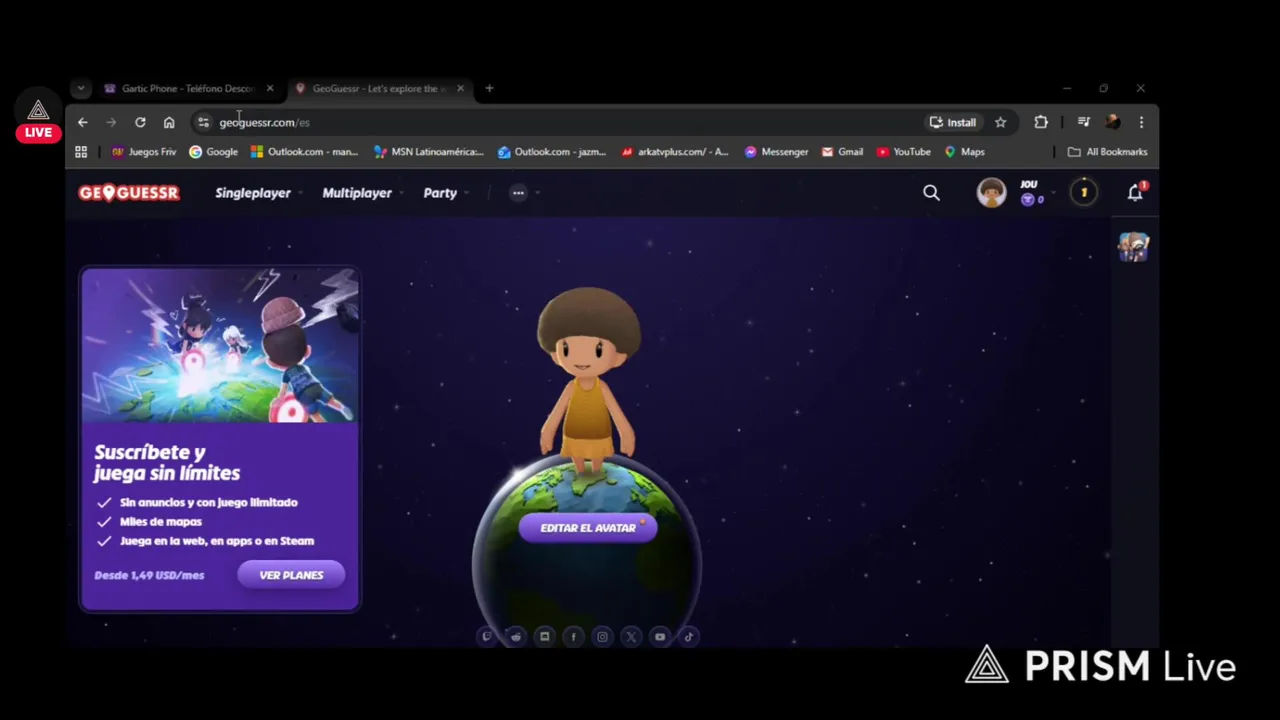Bookmark this page with the star
The image size is (1280, 720).
point(1000,122)
